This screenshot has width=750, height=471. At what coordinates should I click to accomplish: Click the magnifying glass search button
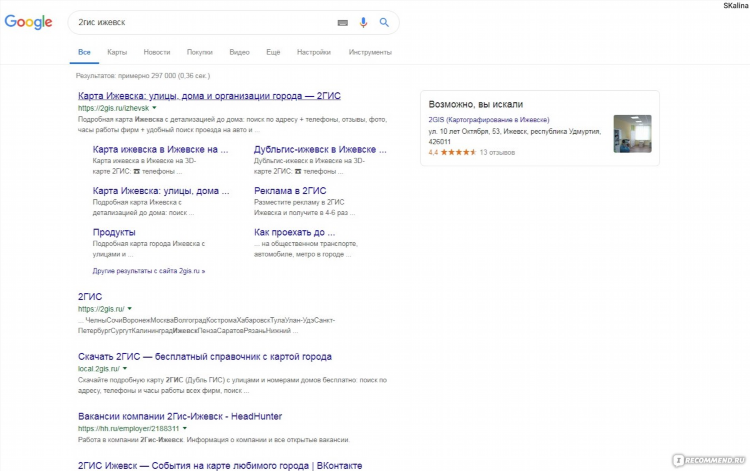[x=384, y=22]
